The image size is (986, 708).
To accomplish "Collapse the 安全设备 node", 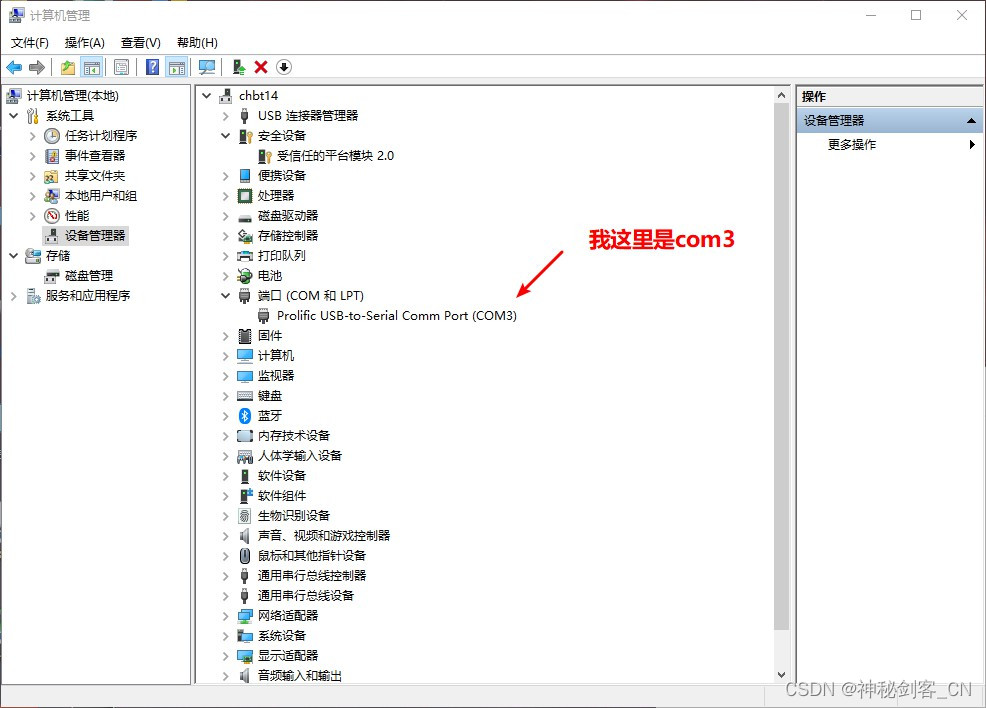I will (x=225, y=136).
